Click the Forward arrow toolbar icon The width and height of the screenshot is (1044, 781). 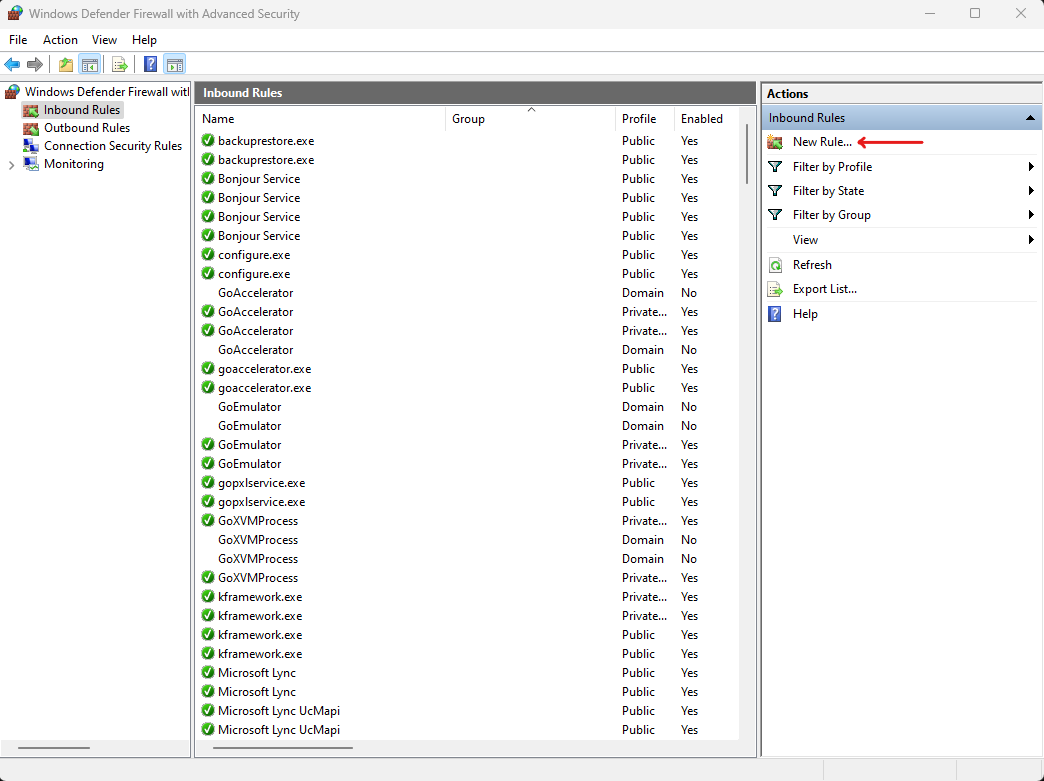[x=35, y=65]
